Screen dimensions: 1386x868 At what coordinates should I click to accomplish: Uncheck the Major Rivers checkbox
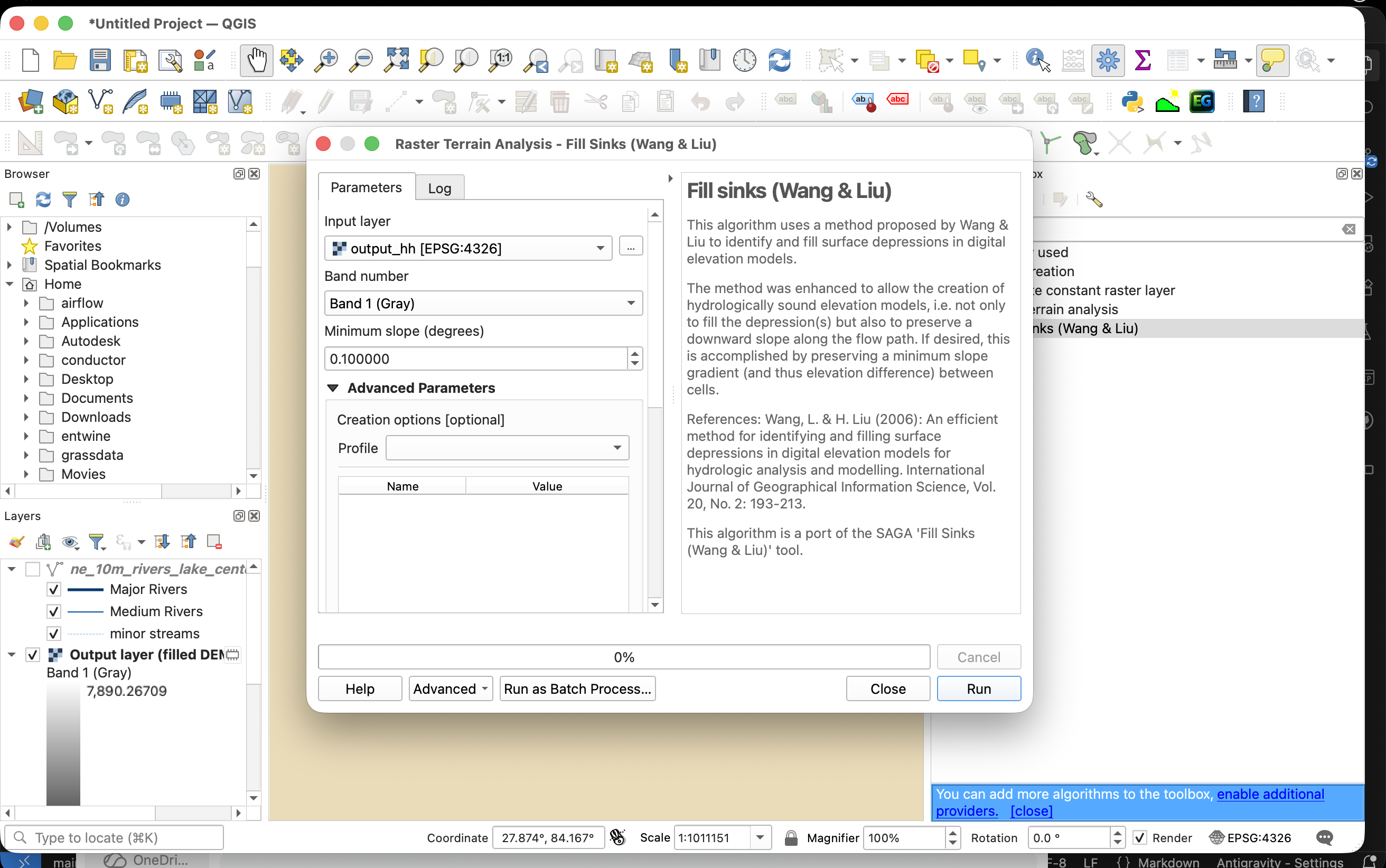[x=53, y=590]
